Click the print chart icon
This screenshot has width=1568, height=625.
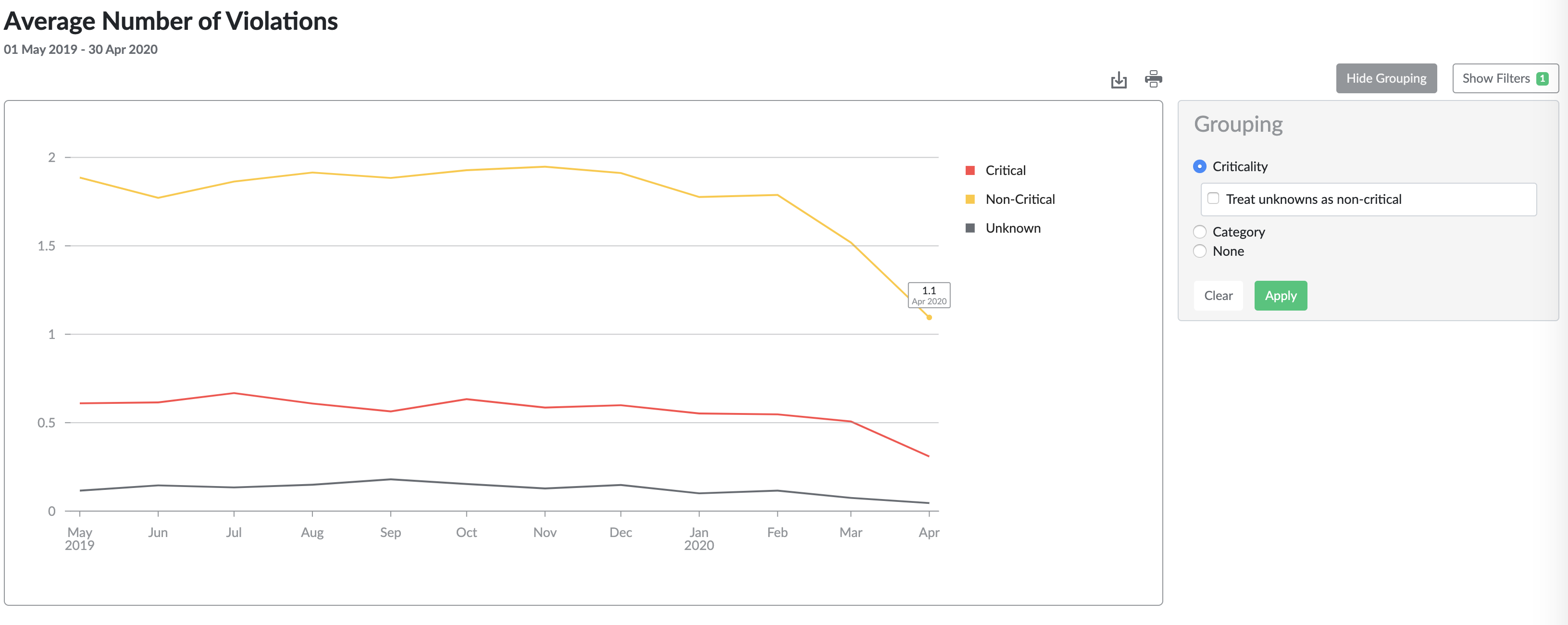tap(1153, 79)
